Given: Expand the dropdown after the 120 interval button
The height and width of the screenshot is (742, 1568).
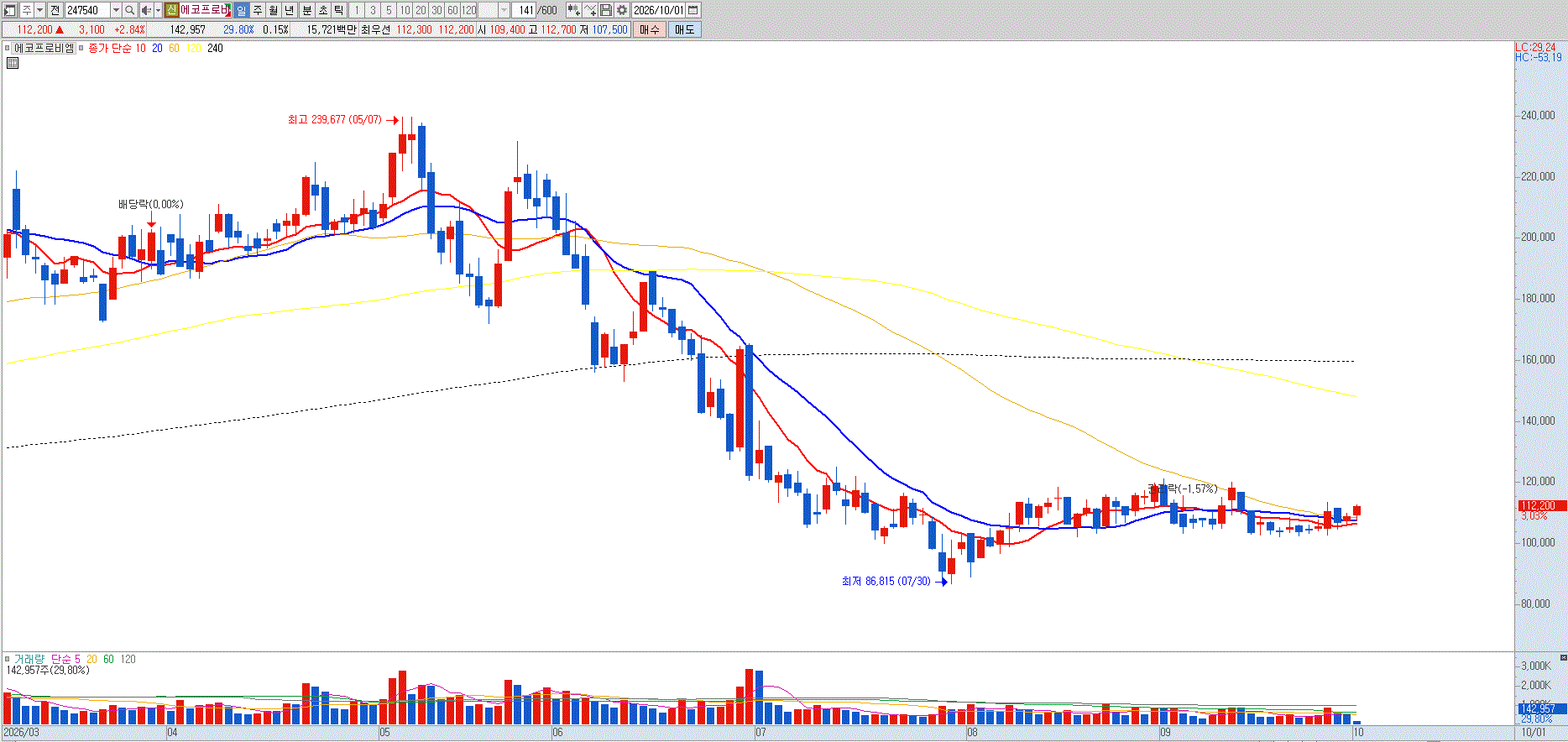Looking at the screenshot, I should coord(504,10).
